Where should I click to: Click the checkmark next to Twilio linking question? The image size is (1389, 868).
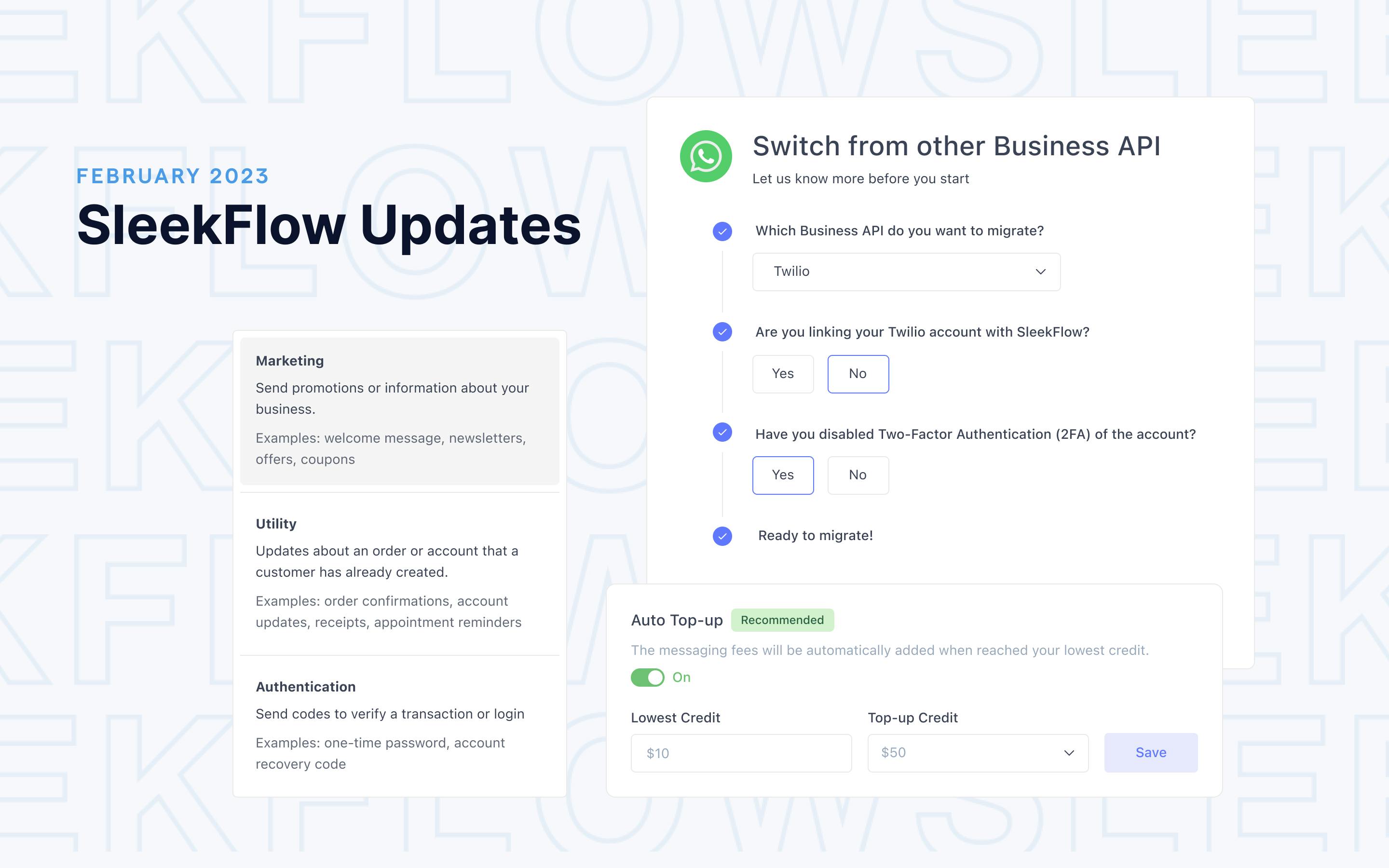point(722,332)
